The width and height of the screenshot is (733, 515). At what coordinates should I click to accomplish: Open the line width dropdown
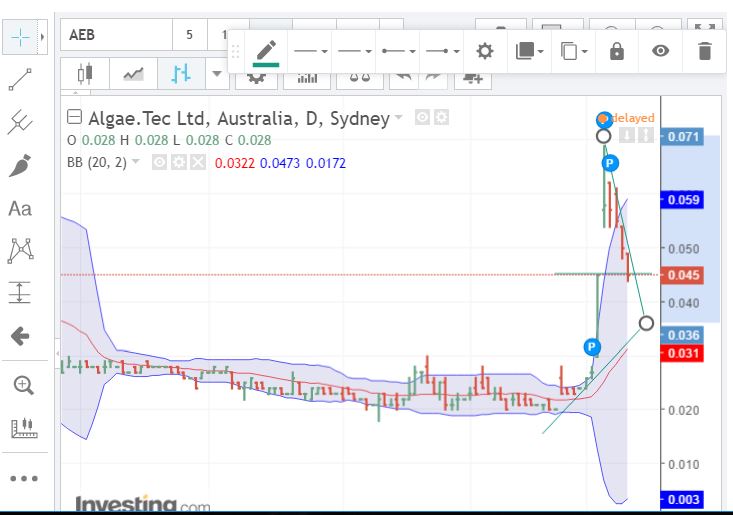(x=354, y=51)
